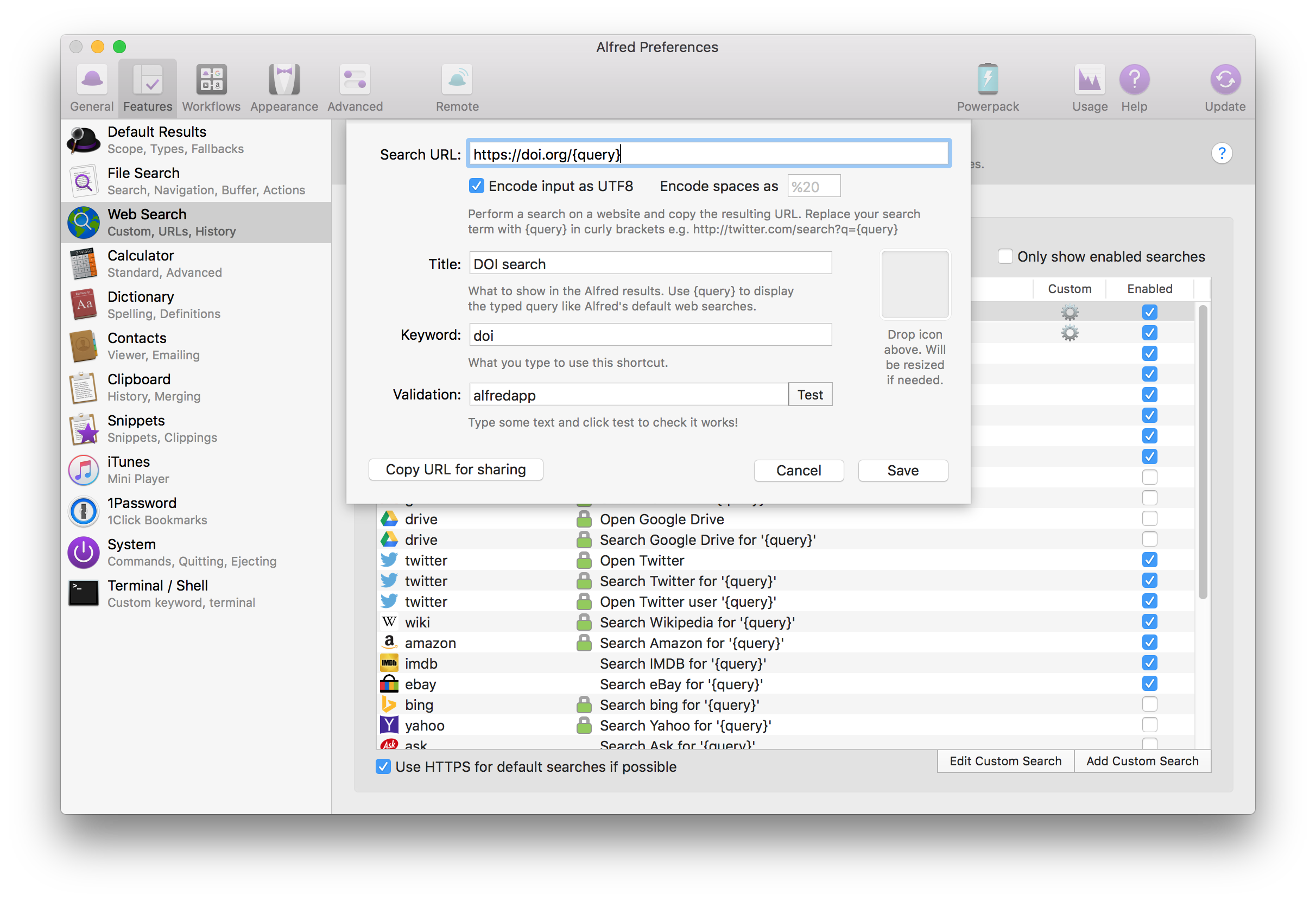The image size is (1316, 901).
Task: Click Copy URL for sharing
Action: point(456,469)
